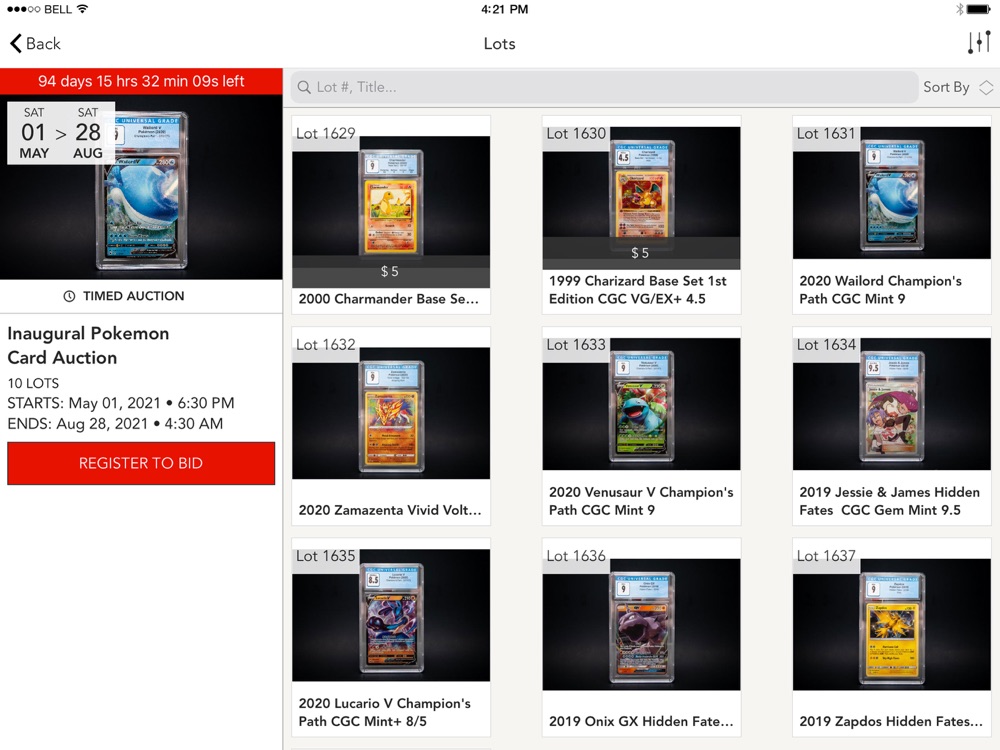Focus the Lot #, Title search field

tap(603, 87)
